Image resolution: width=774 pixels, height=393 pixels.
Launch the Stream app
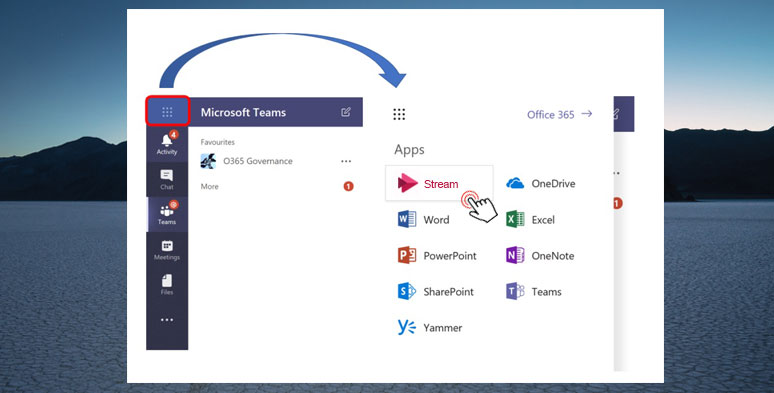[x=439, y=183]
